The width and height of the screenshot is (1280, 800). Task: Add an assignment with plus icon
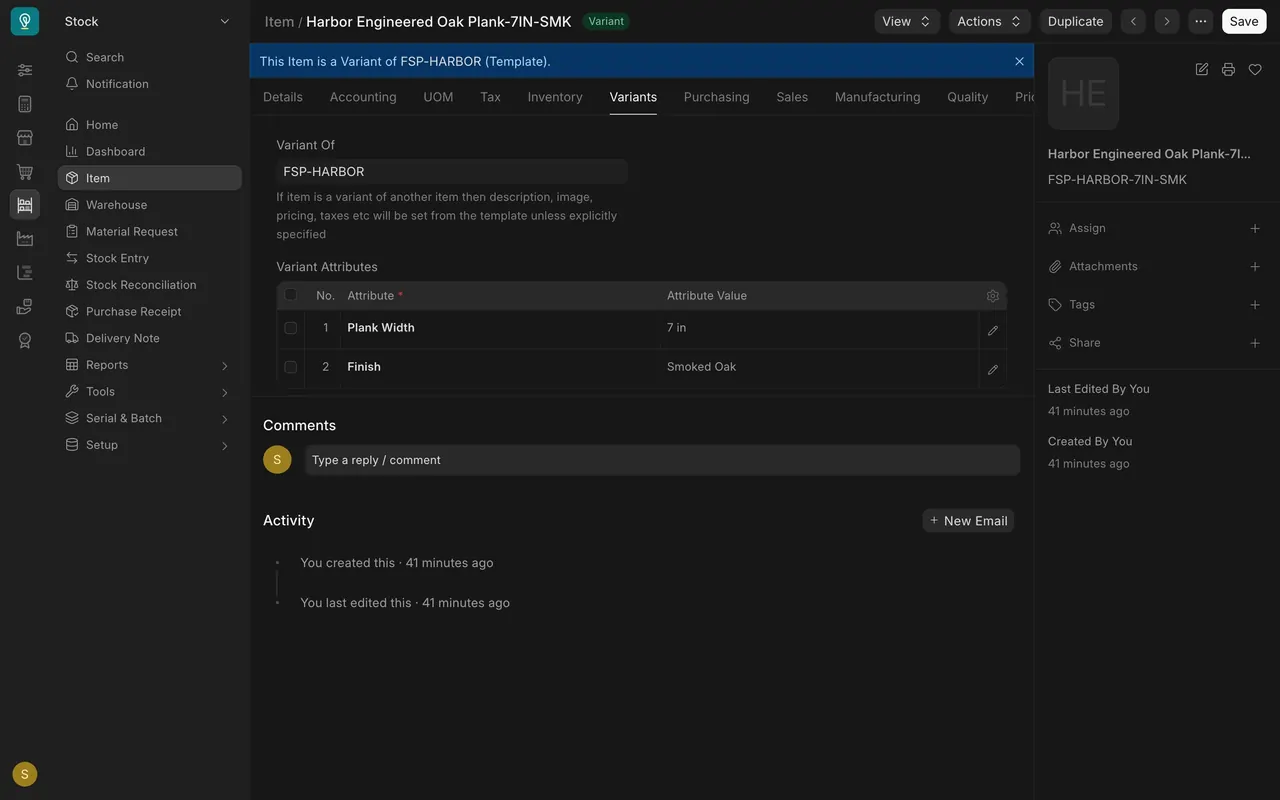click(1255, 228)
